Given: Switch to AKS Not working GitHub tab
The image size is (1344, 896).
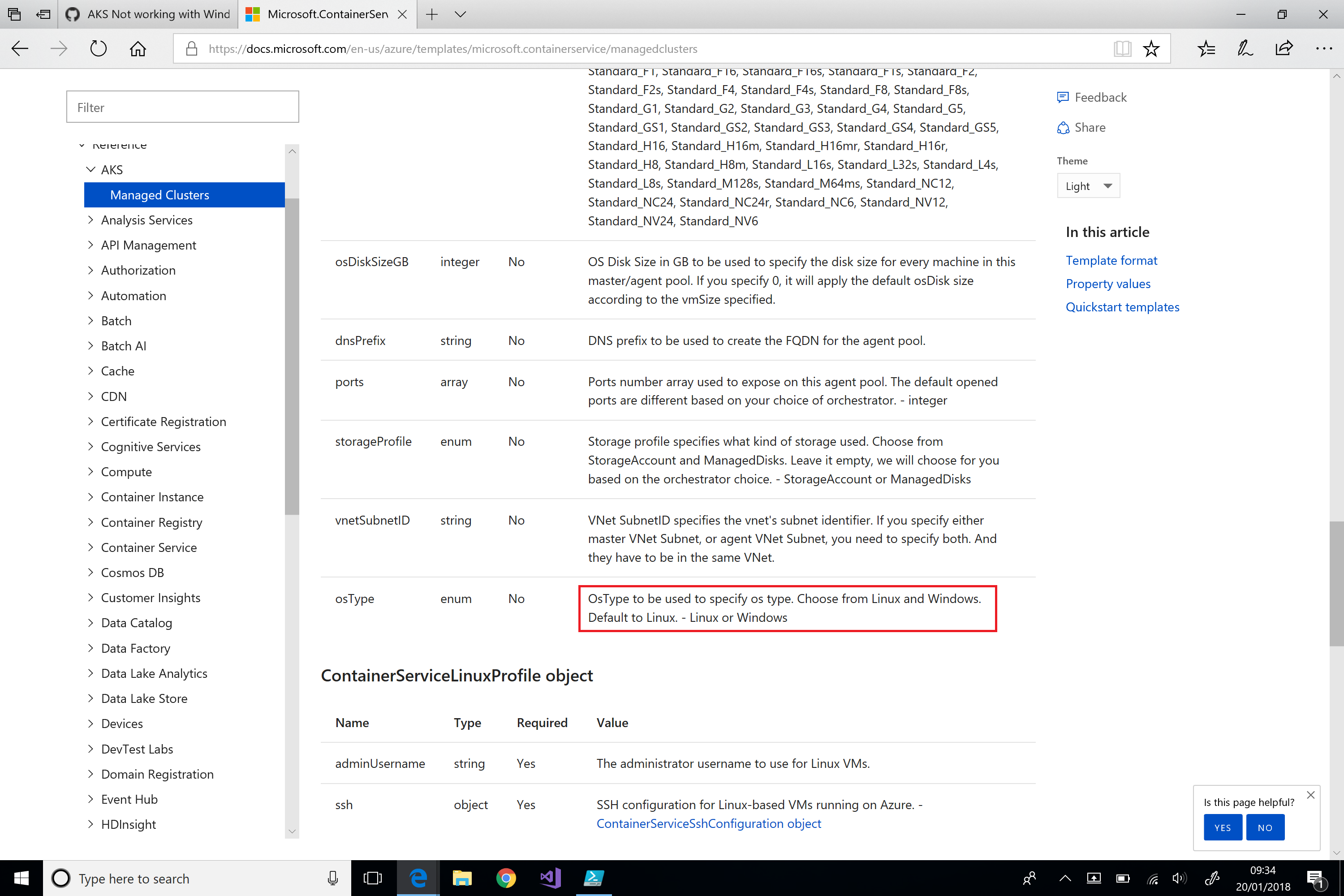Looking at the screenshot, I should pyautogui.click(x=150, y=14).
